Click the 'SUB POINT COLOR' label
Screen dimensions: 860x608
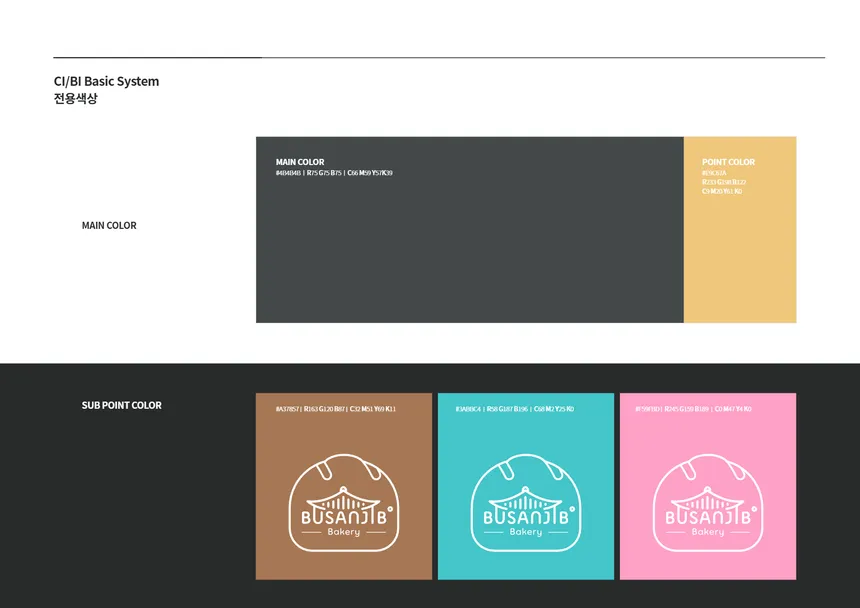click(x=122, y=405)
